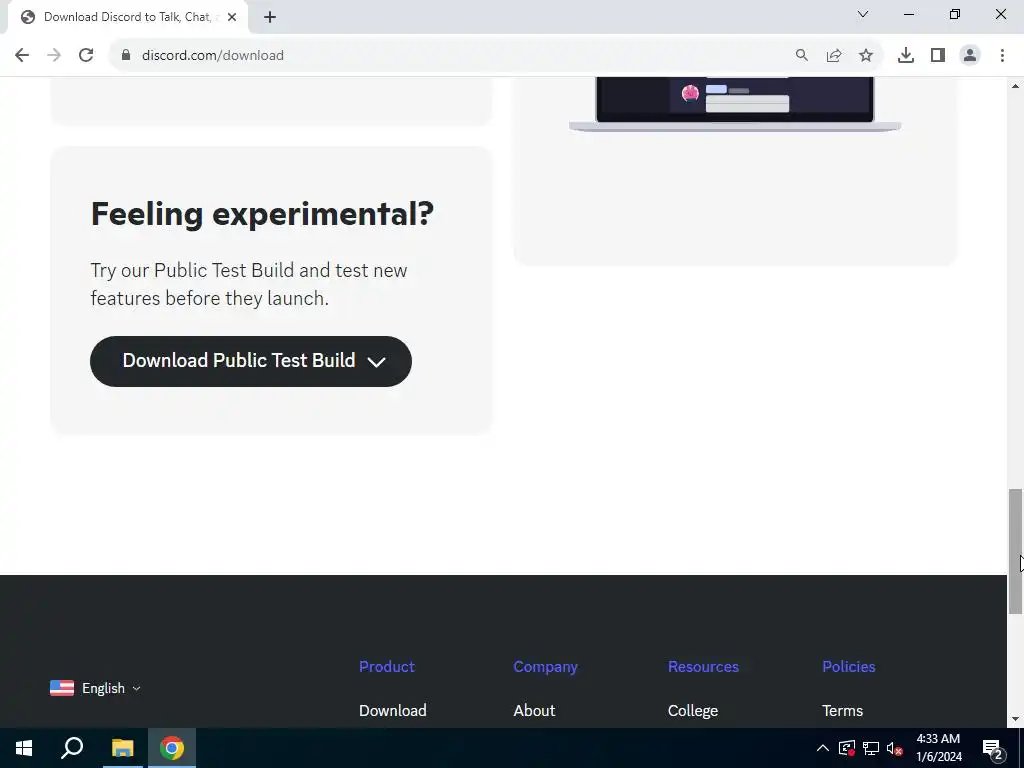Viewport: 1024px width, 768px height.
Task: Click the forward navigation arrow
Action: pyautogui.click(x=54, y=56)
